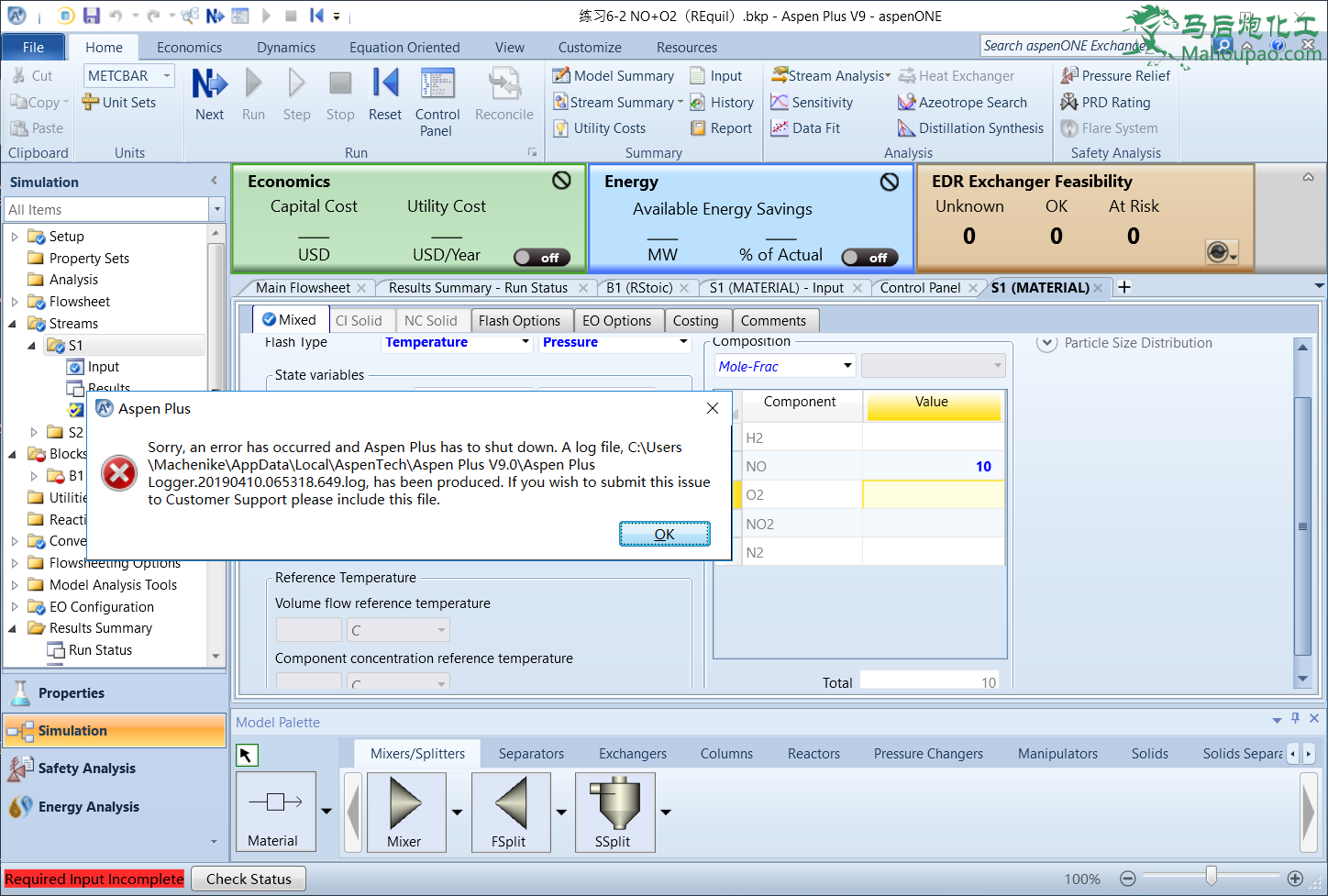Select the Mixer block icon
Image resolution: width=1328 pixels, height=896 pixels.
[x=405, y=812]
